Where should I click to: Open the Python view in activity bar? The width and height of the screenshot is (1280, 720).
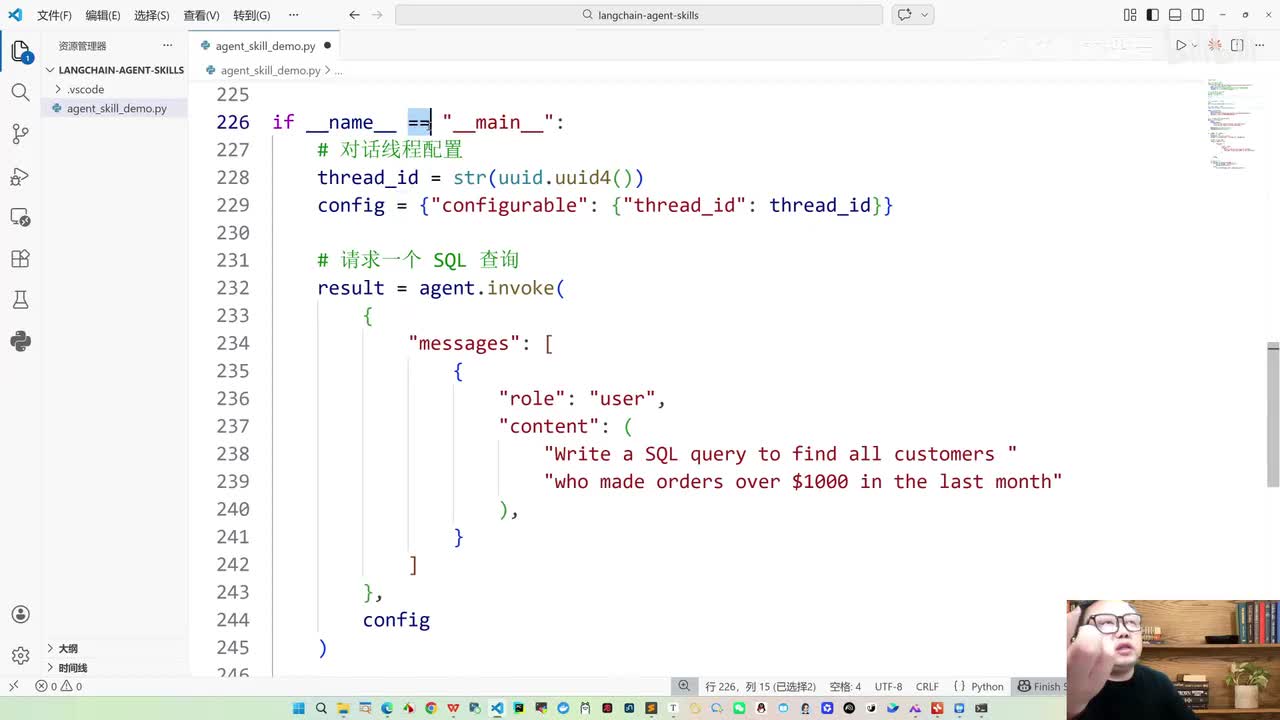pos(20,341)
